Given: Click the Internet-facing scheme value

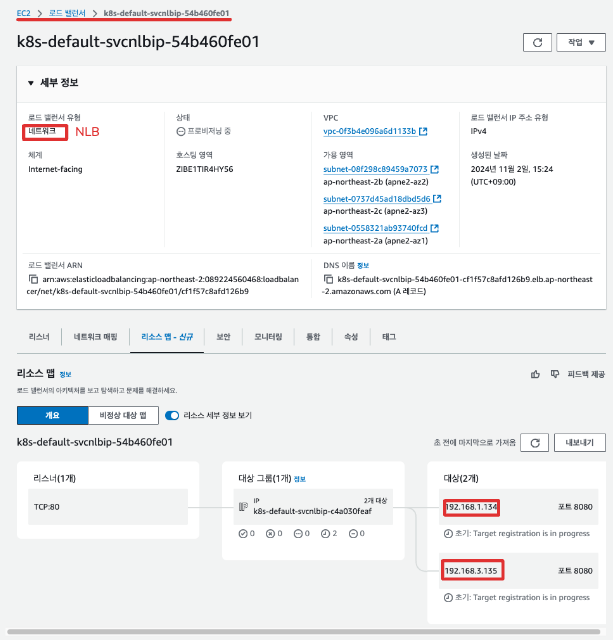Looking at the screenshot, I should tap(55, 169).
